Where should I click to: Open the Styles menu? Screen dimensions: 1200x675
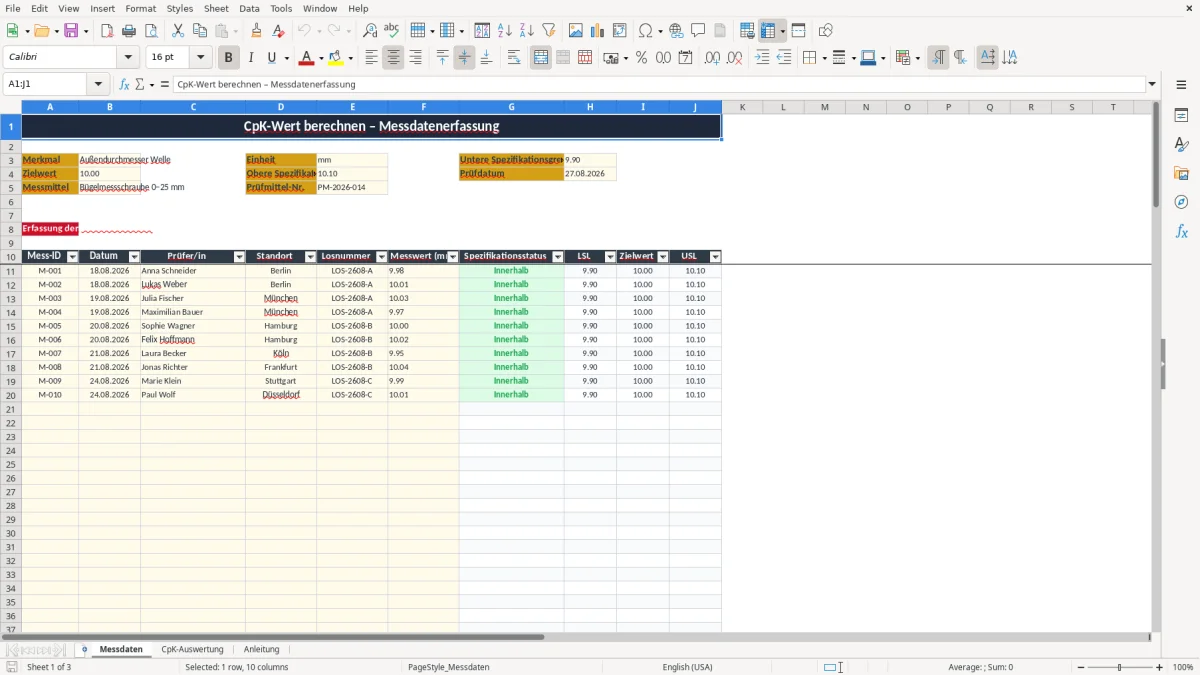(180, 8)
